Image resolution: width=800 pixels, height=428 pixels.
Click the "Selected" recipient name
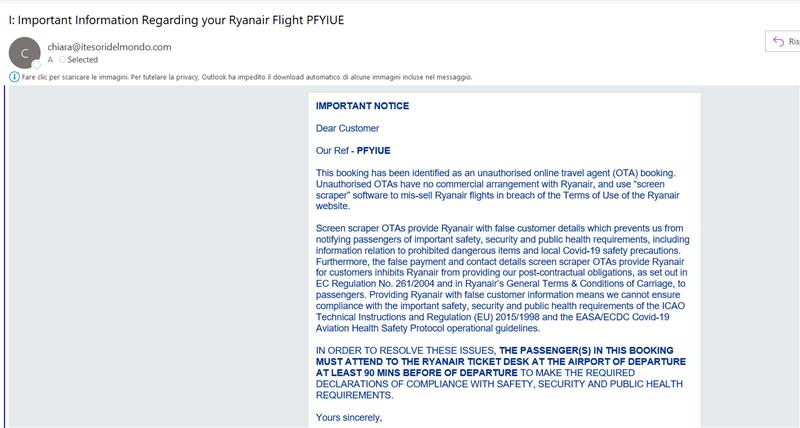click(82, 60)
